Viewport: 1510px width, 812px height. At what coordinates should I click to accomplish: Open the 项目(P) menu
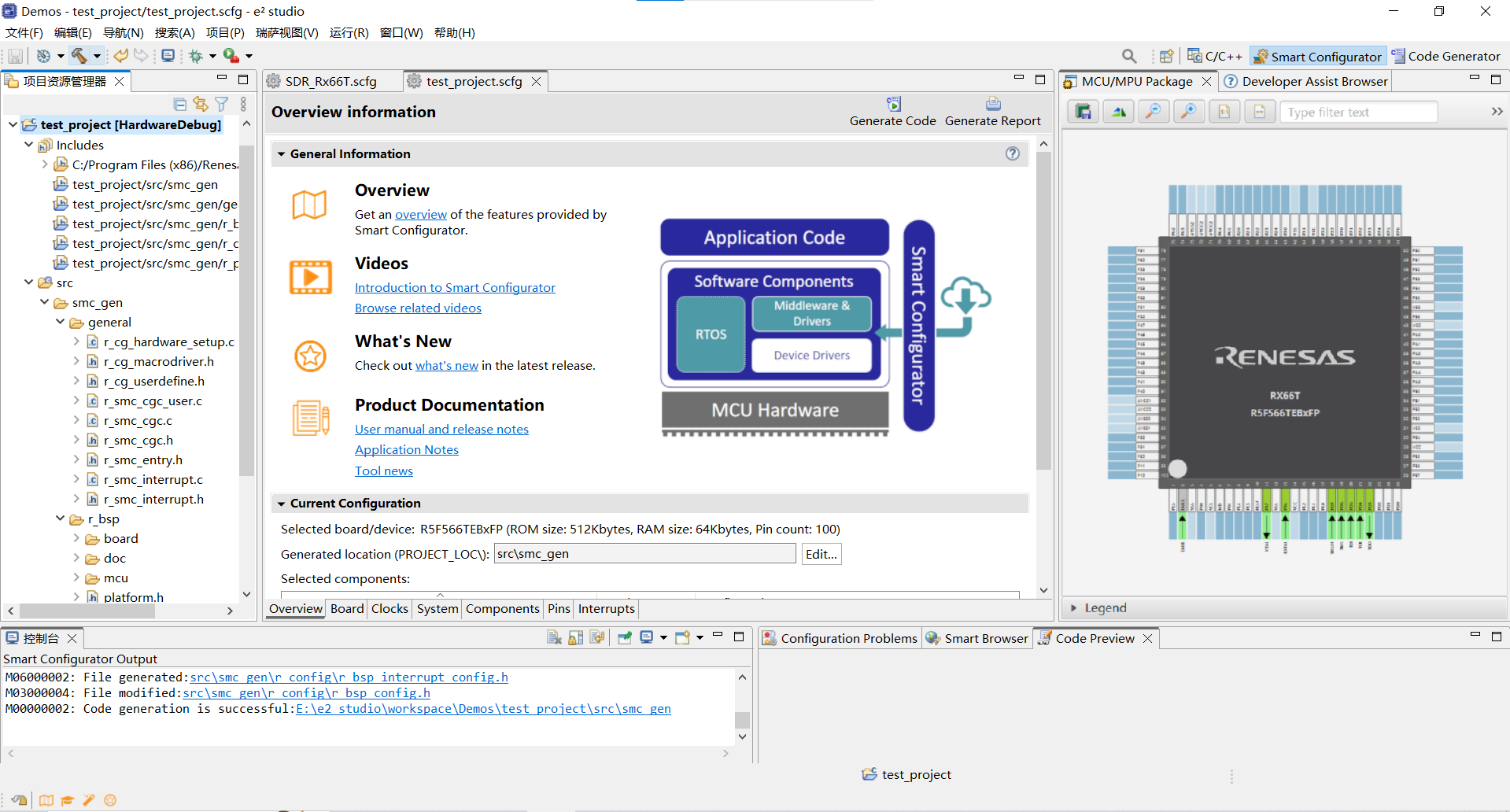(x=225, y=32)
